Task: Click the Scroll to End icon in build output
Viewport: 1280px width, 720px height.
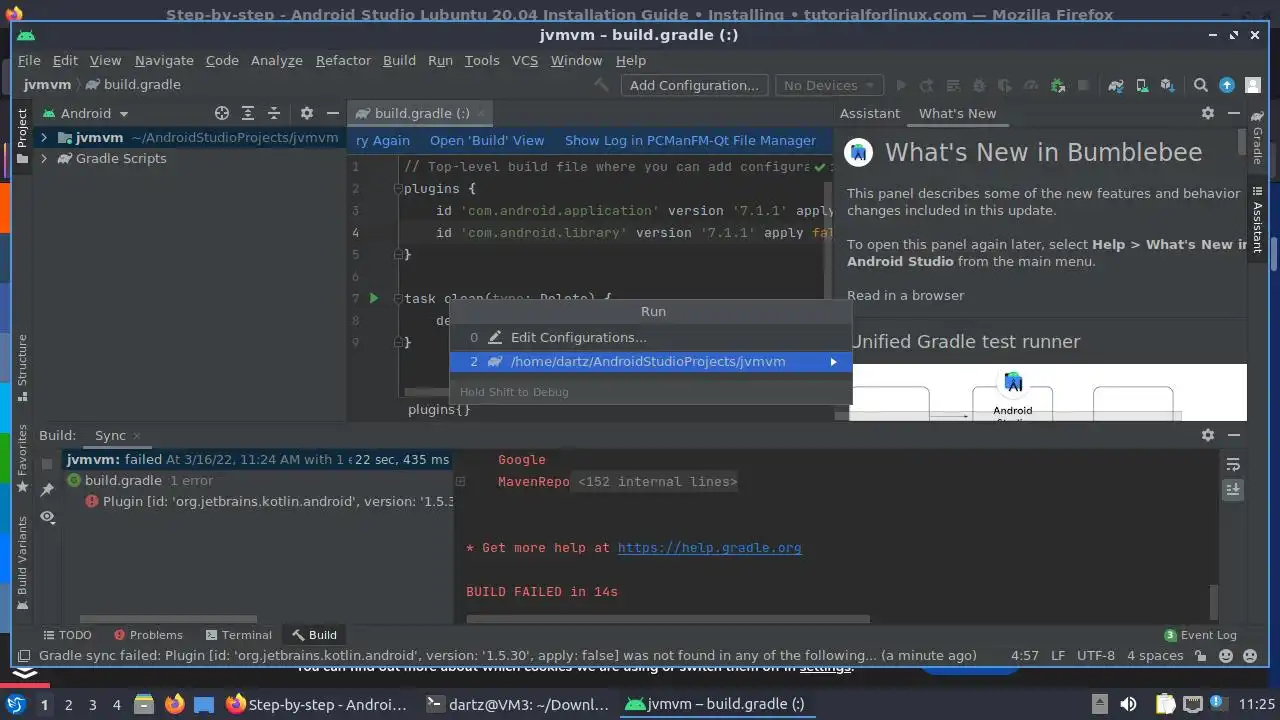Action: [x=1233, y=489]
